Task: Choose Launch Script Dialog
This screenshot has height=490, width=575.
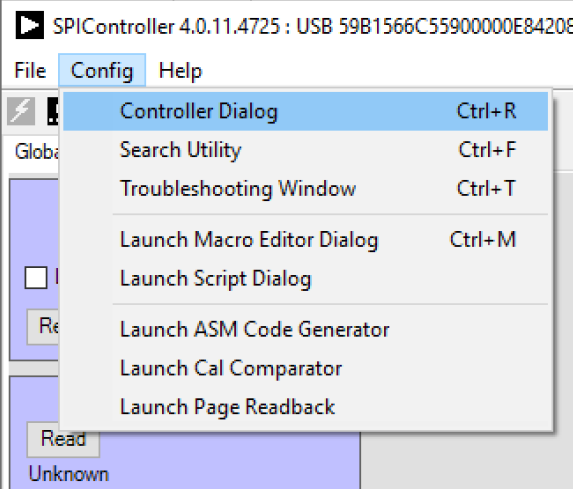Action: [x=305, y=278]
